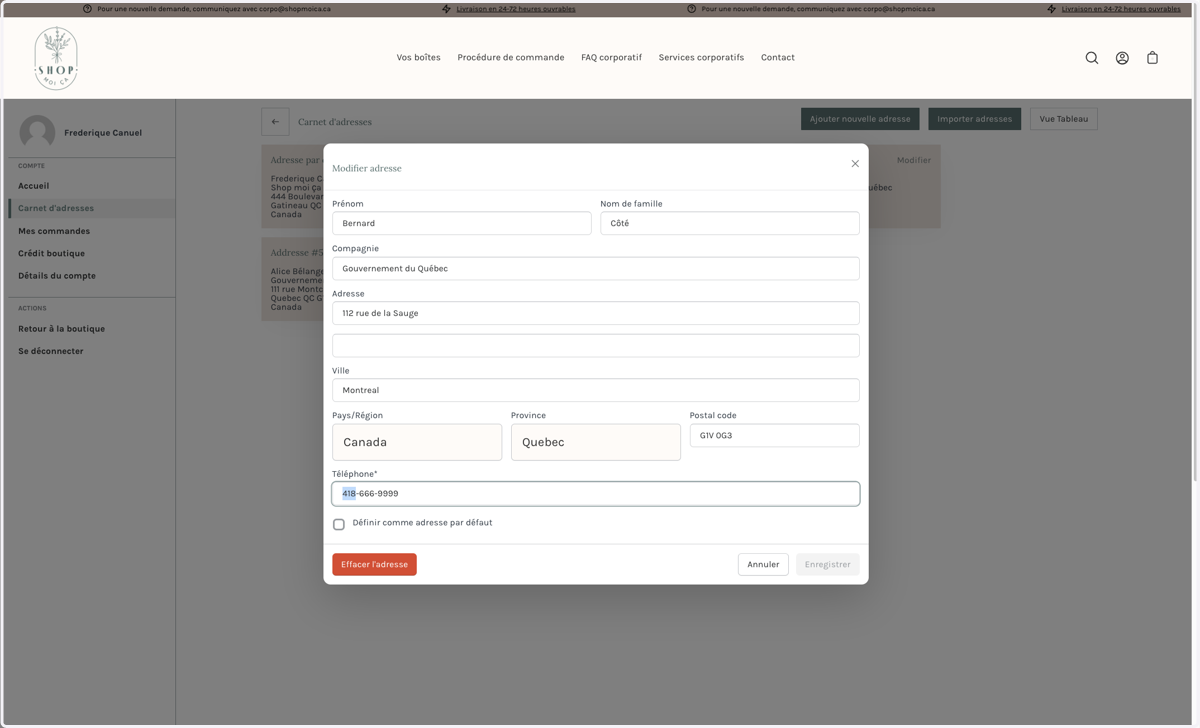This screenshot has height=728, width=1200.
Task: Click the Compagnie field
Action: [x=596, y=268]
